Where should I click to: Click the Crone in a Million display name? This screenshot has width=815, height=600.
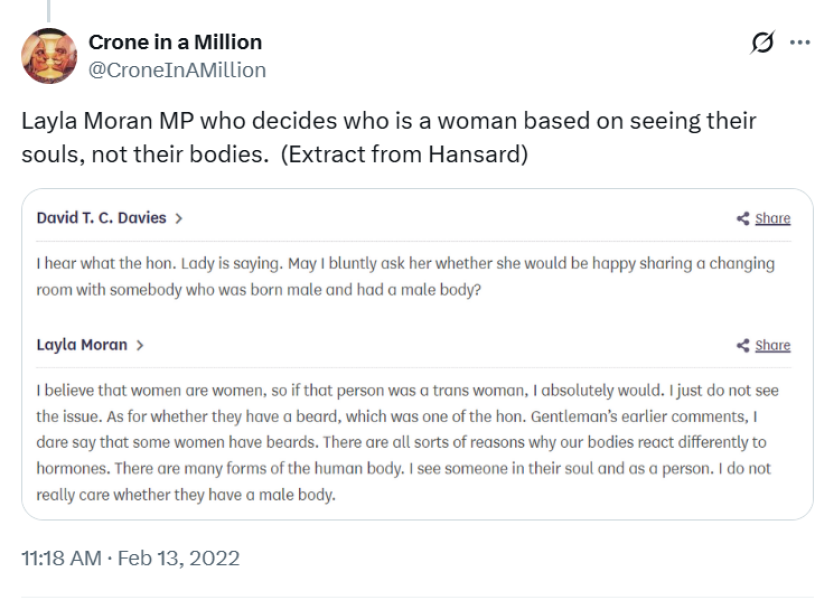pos(175,42)
